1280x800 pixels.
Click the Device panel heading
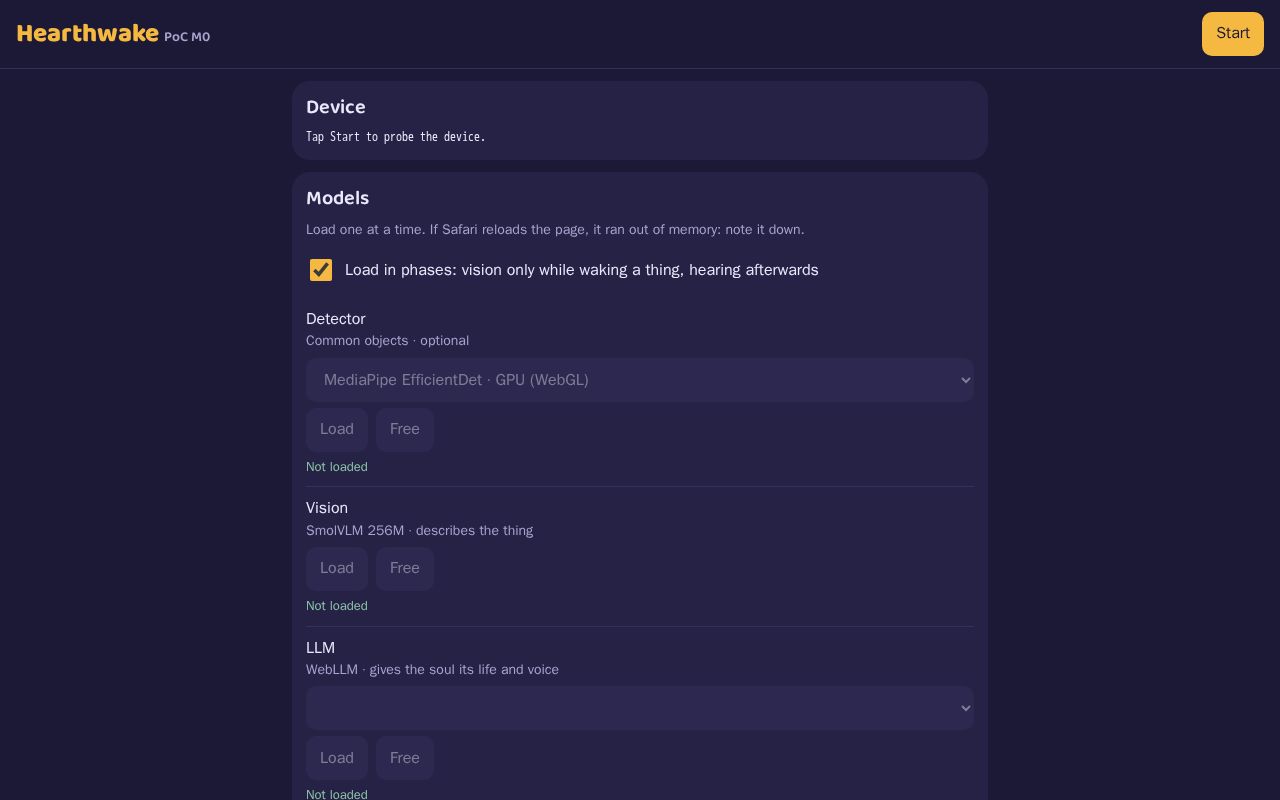[336, 107]
